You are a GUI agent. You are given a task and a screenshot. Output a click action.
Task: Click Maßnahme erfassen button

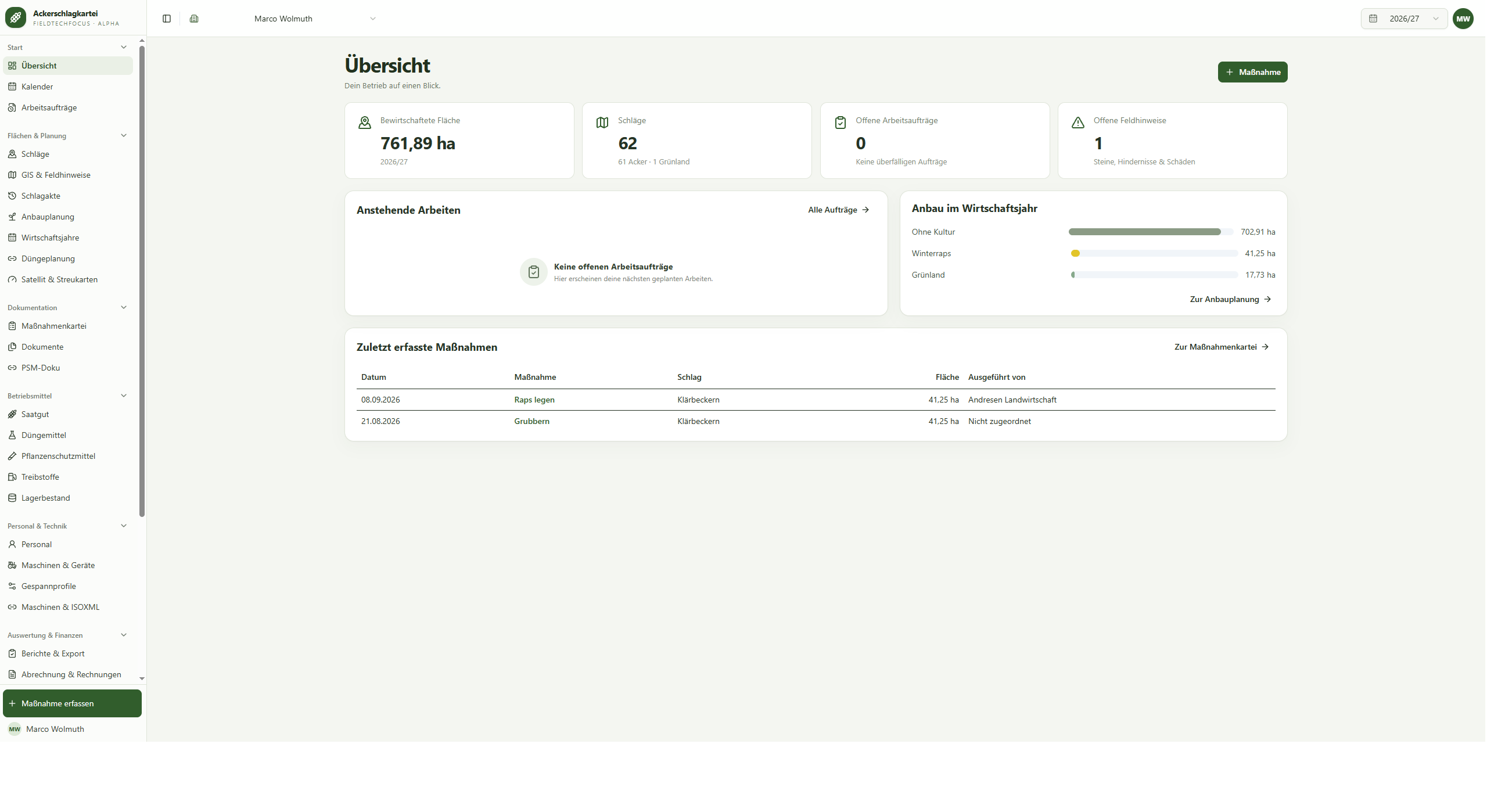[x=72, y=703]
